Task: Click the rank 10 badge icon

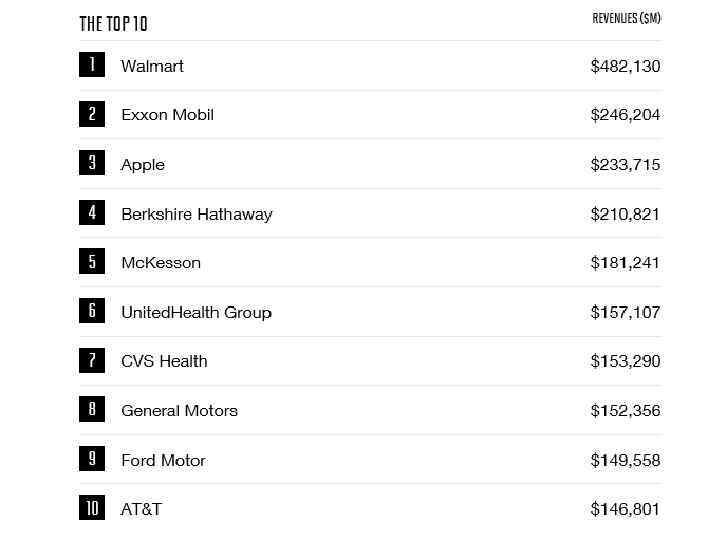Action: coord(92,508)
